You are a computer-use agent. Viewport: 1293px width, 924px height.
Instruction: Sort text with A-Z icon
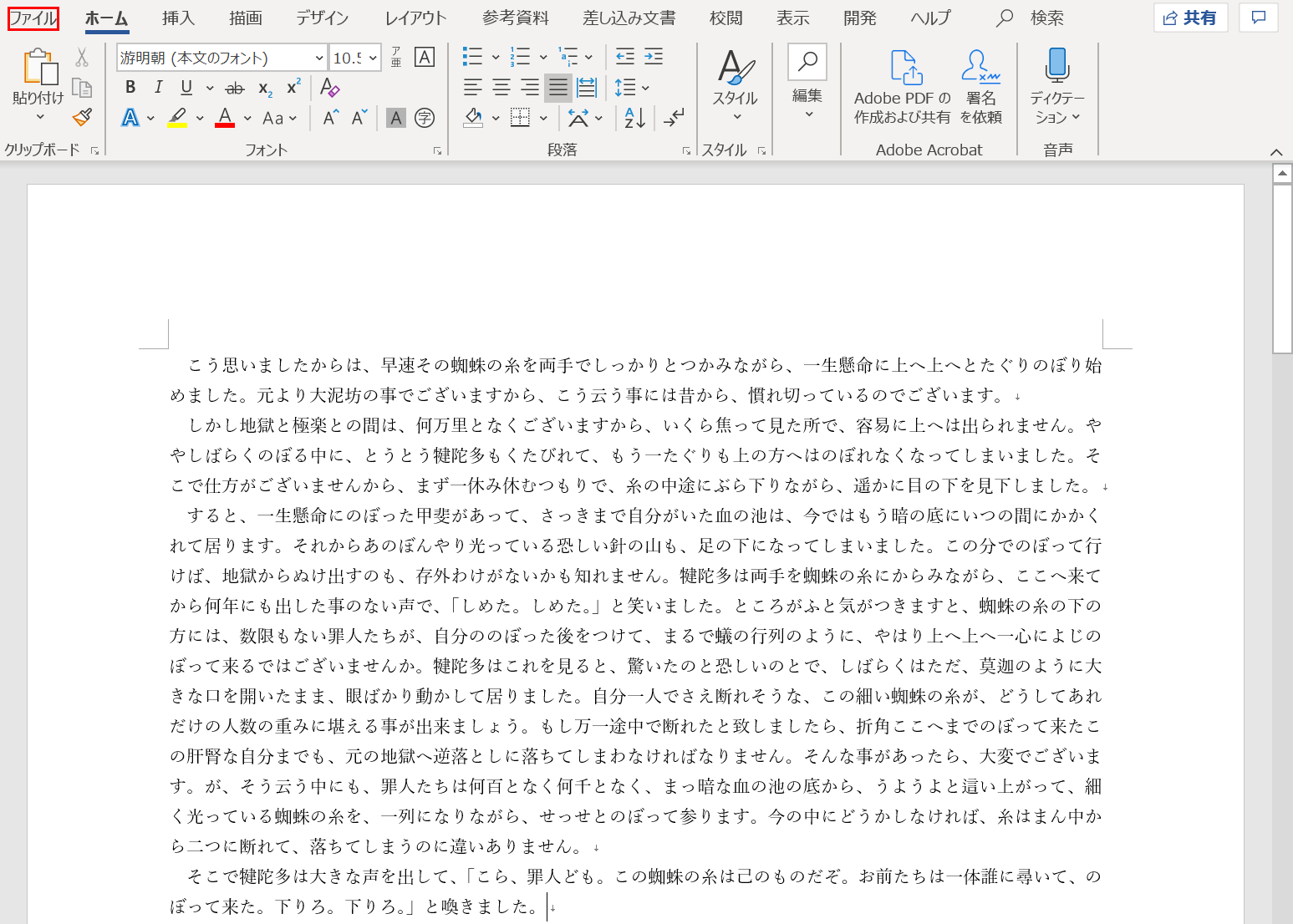(635, 118)
